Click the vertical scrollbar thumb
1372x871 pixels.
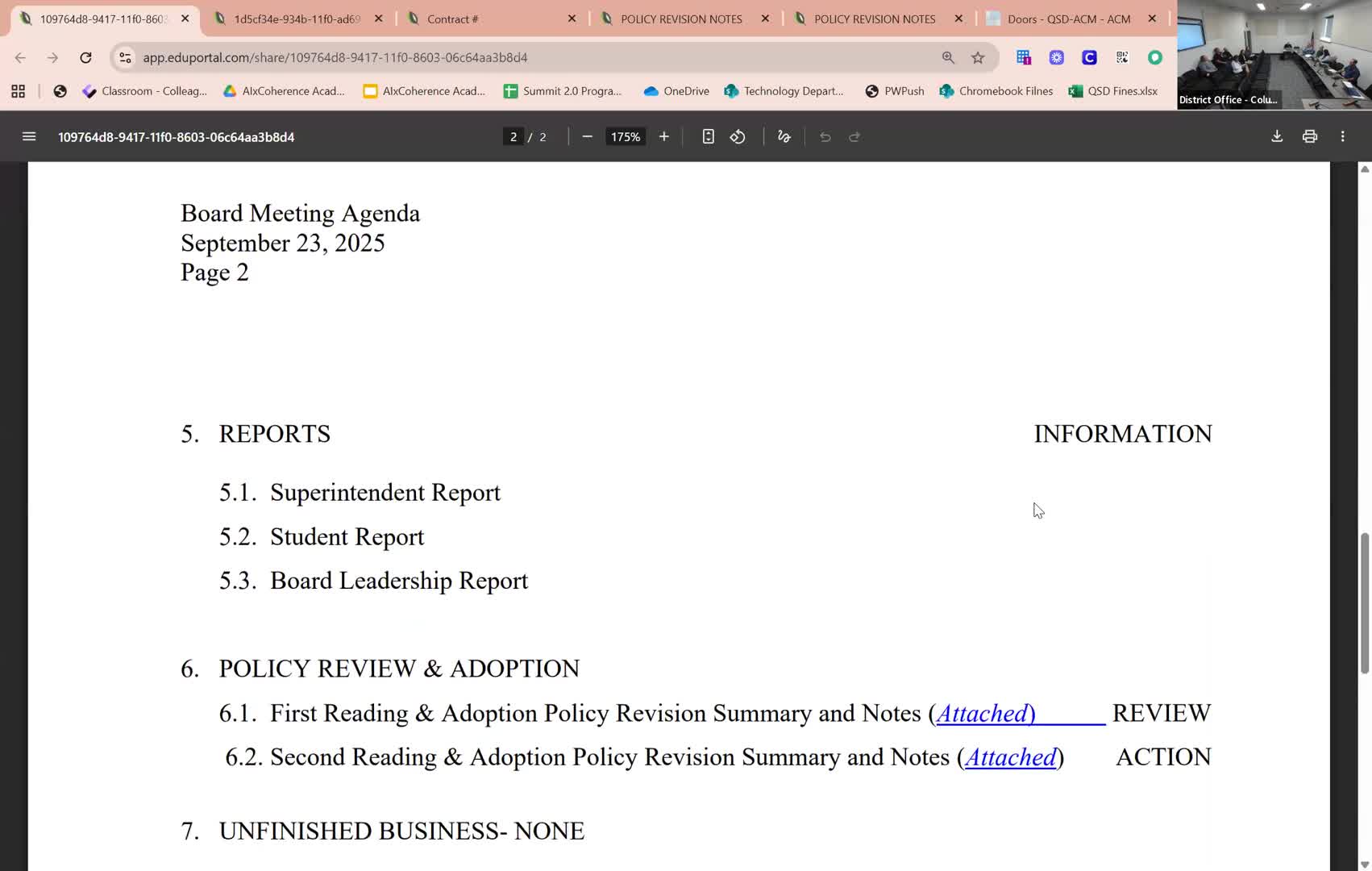coord(1364,603)
